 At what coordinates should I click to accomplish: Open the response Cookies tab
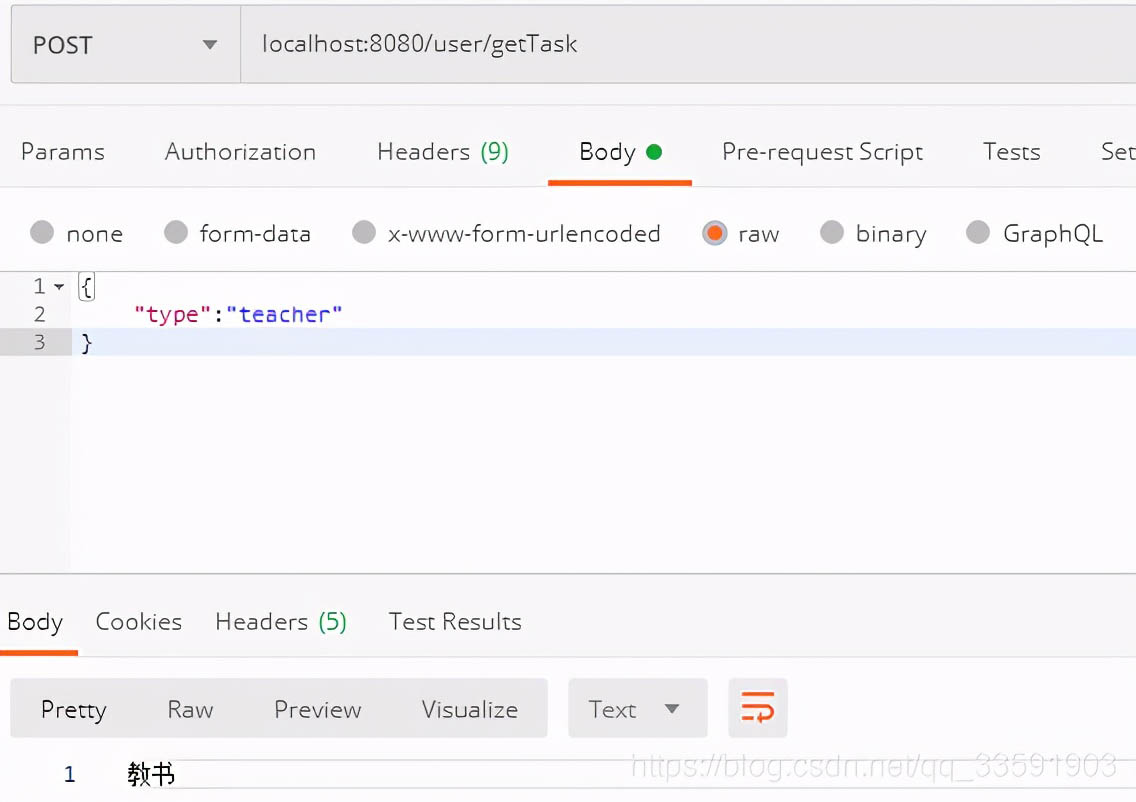(x=138, y=622)
